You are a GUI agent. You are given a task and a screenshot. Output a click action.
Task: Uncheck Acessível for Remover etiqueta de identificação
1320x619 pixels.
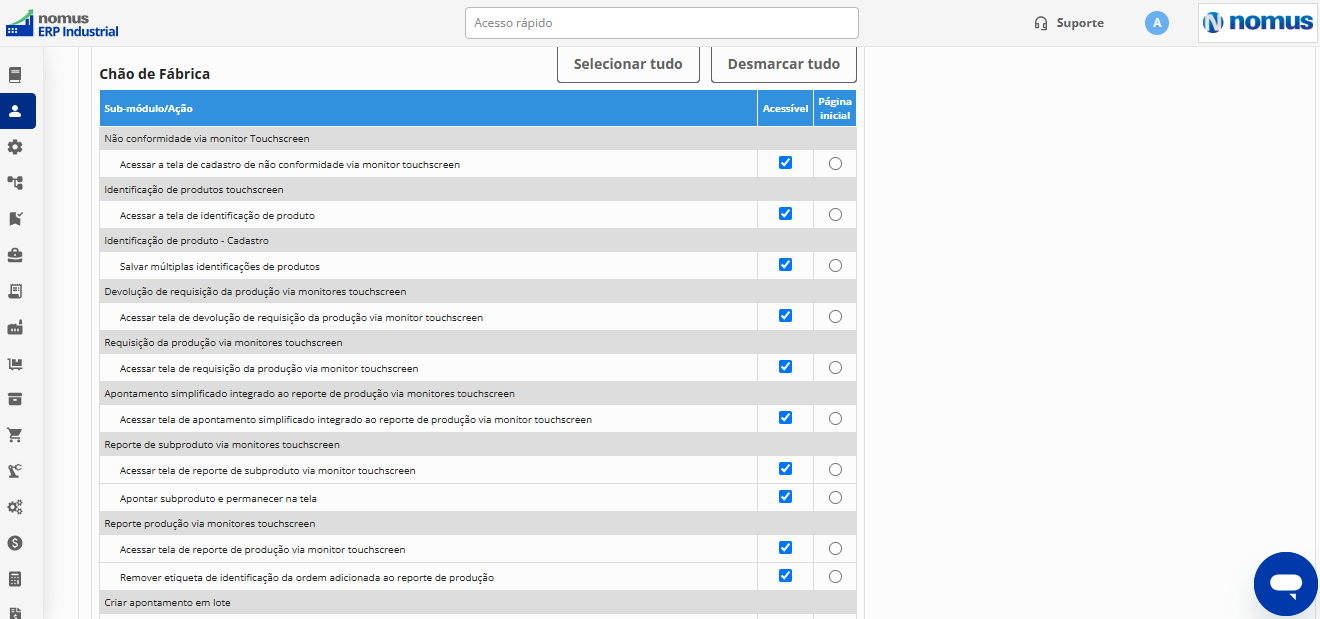pos(785,576)
